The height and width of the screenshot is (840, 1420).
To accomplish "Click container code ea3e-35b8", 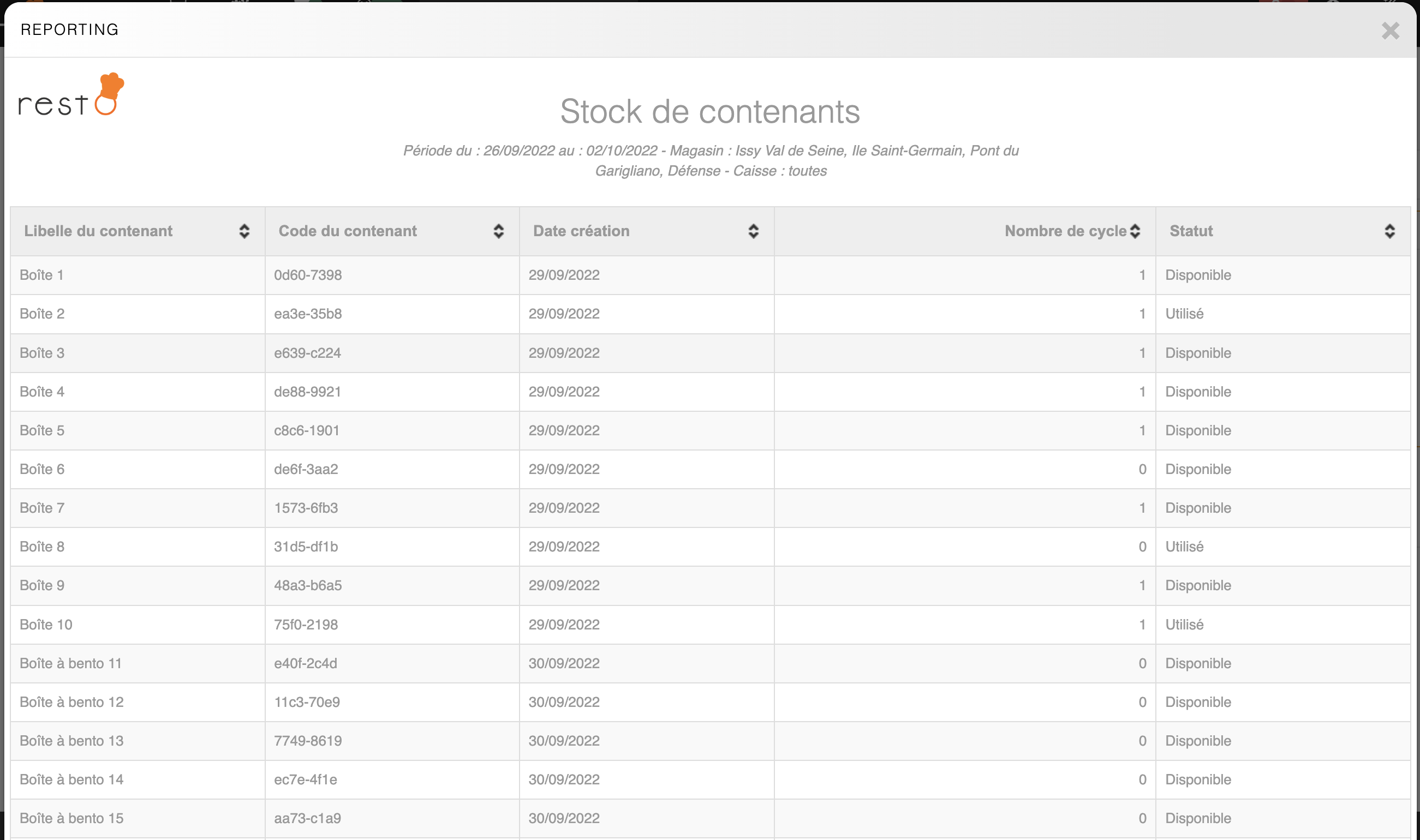I will (307, 314).
